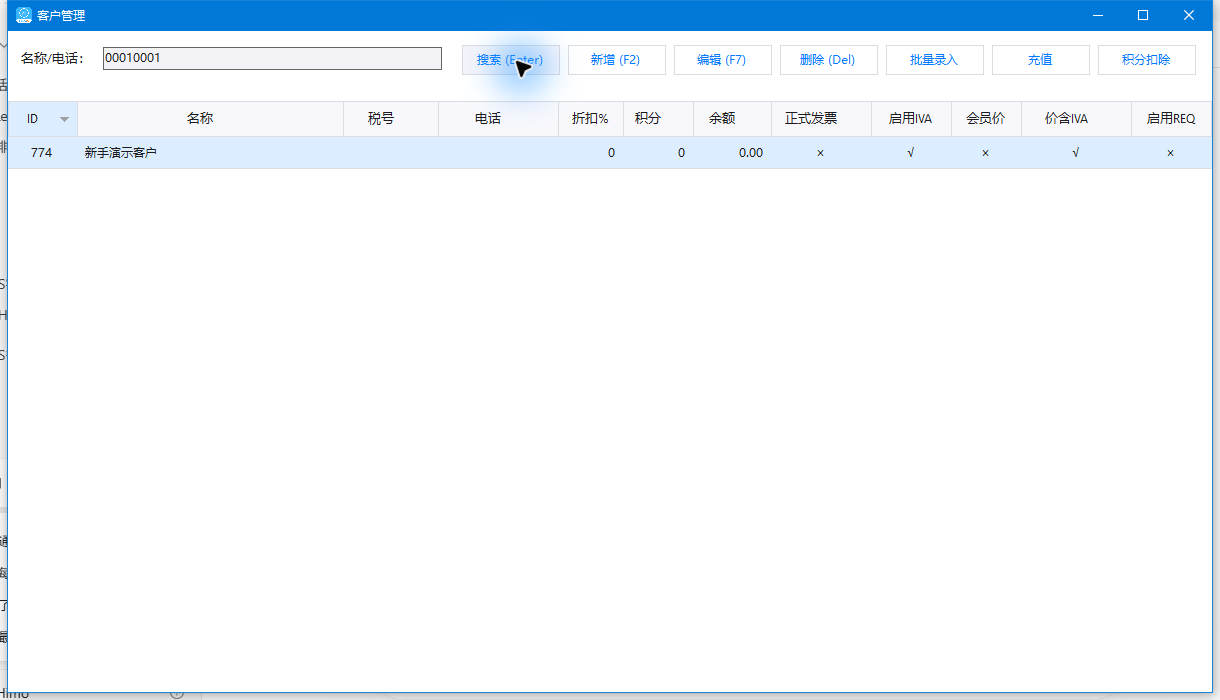Click the 正式发票 column header

tap(822, 119)
